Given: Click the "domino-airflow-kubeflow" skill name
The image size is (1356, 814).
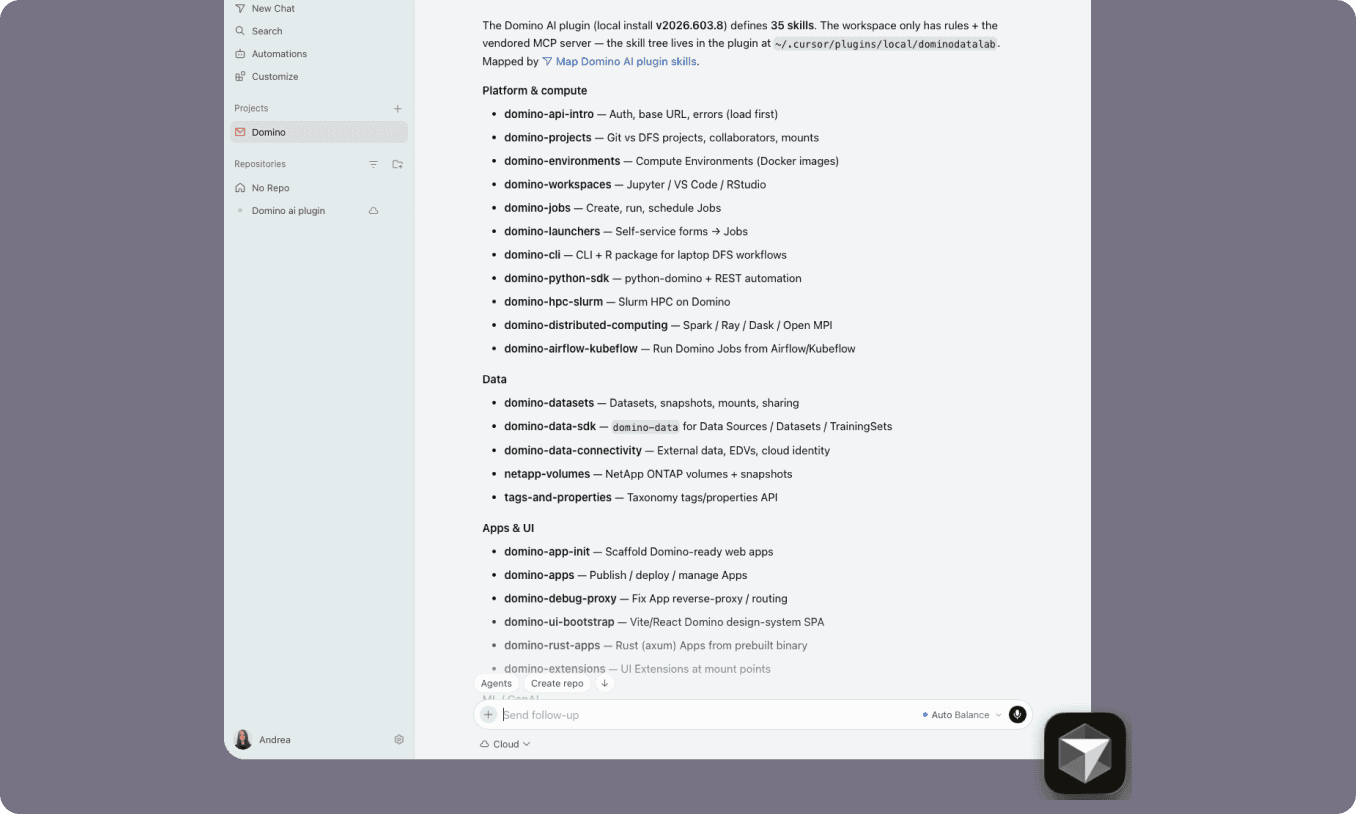Looking at the screenshot, I should pyautogui.click(x=571, y=349).
